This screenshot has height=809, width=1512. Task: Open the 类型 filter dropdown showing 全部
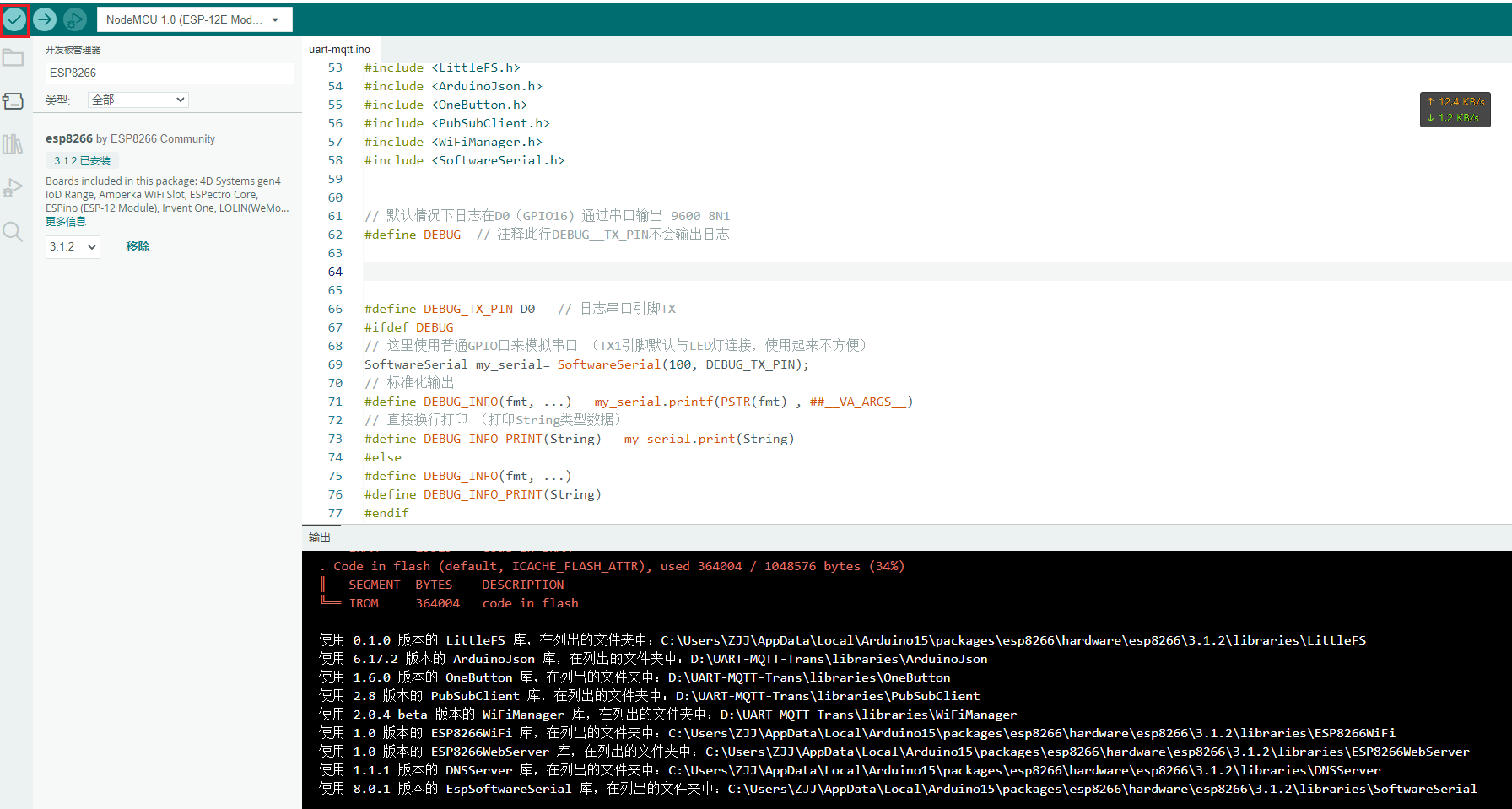[138, 100]
